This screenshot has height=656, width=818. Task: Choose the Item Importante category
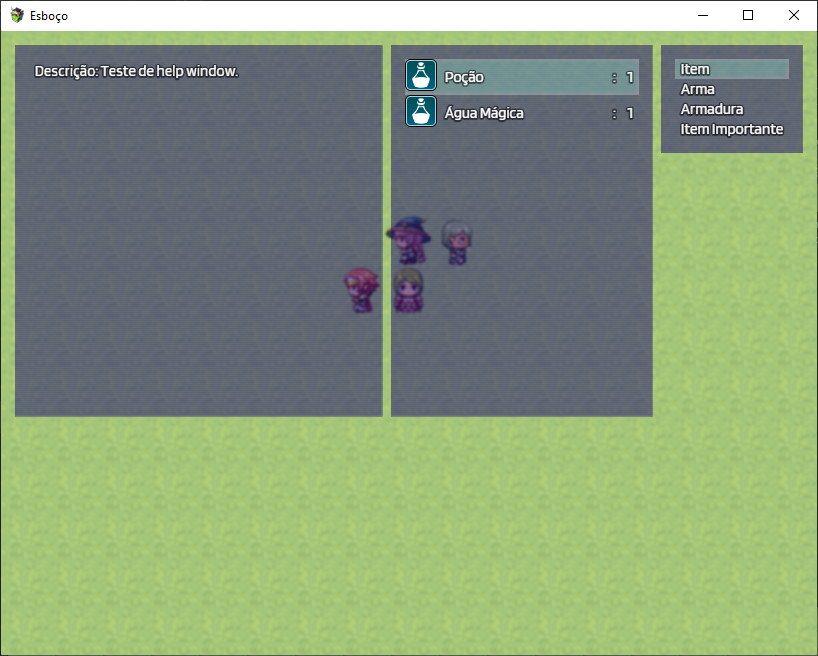(x=731, y=129)
